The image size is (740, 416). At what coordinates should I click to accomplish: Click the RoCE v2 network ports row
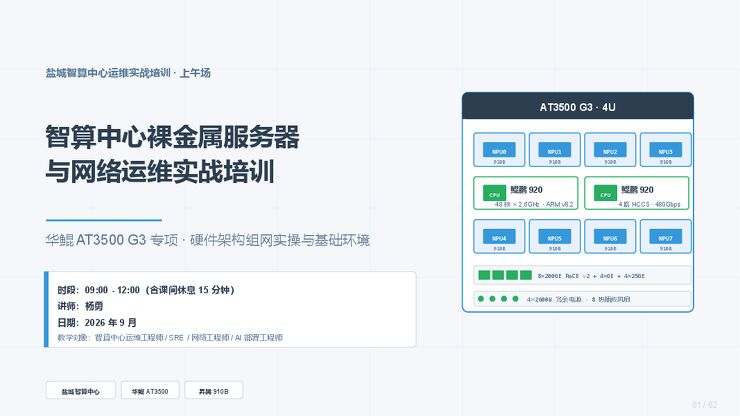[582, 275]
